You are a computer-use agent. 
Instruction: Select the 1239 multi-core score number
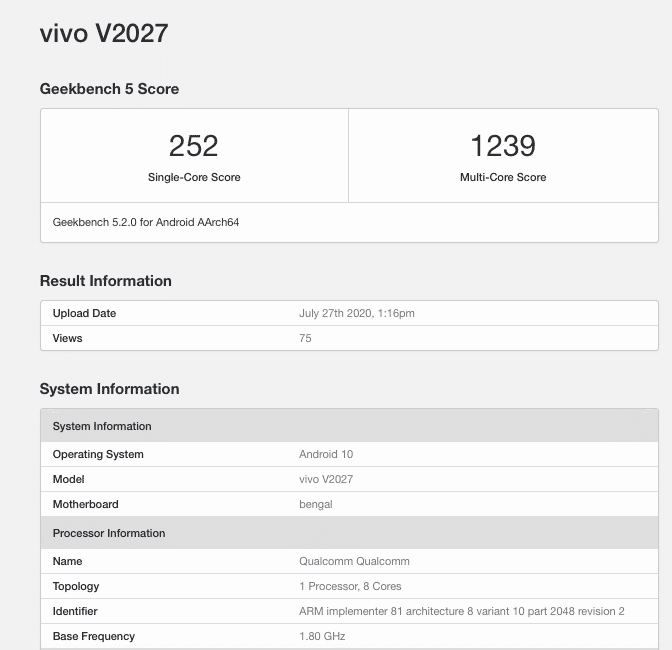pyautogui.click(x=503, y=146)
